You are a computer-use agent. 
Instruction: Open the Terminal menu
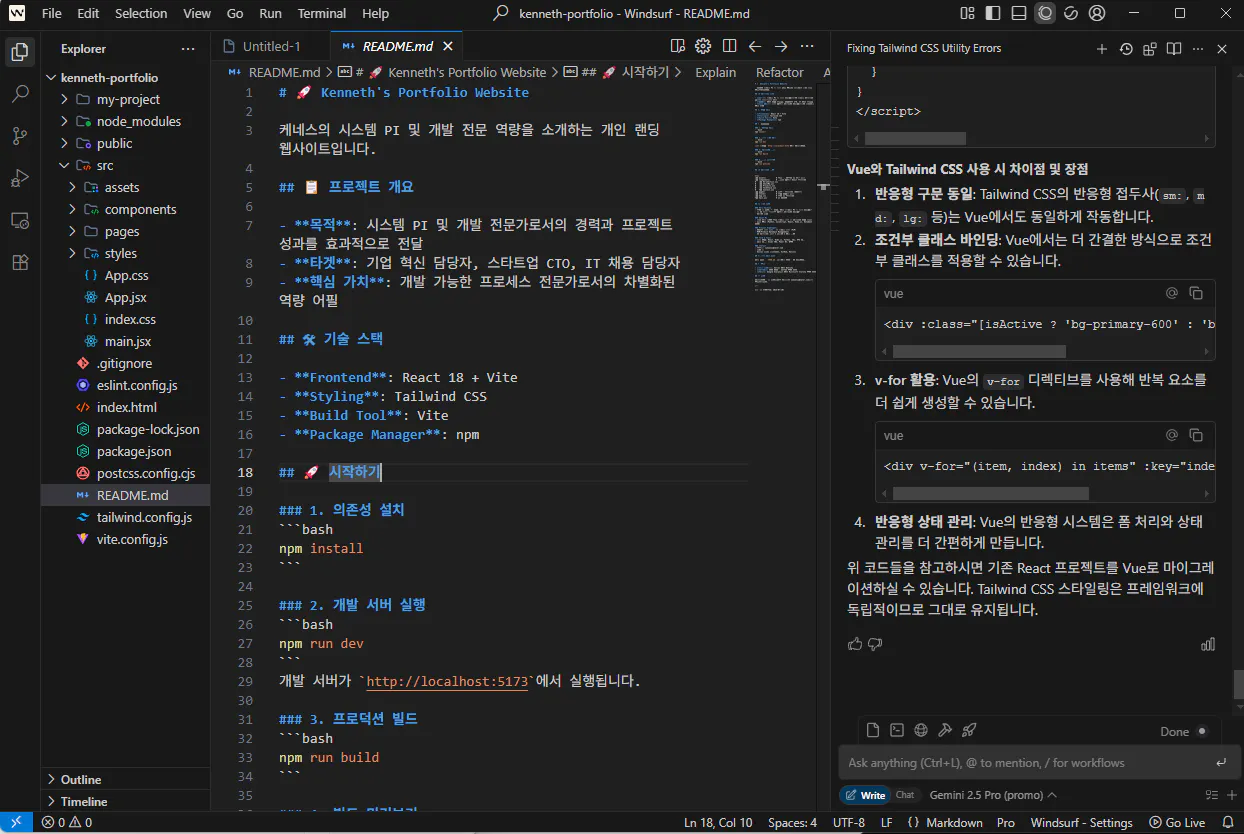tap(322, 13)
